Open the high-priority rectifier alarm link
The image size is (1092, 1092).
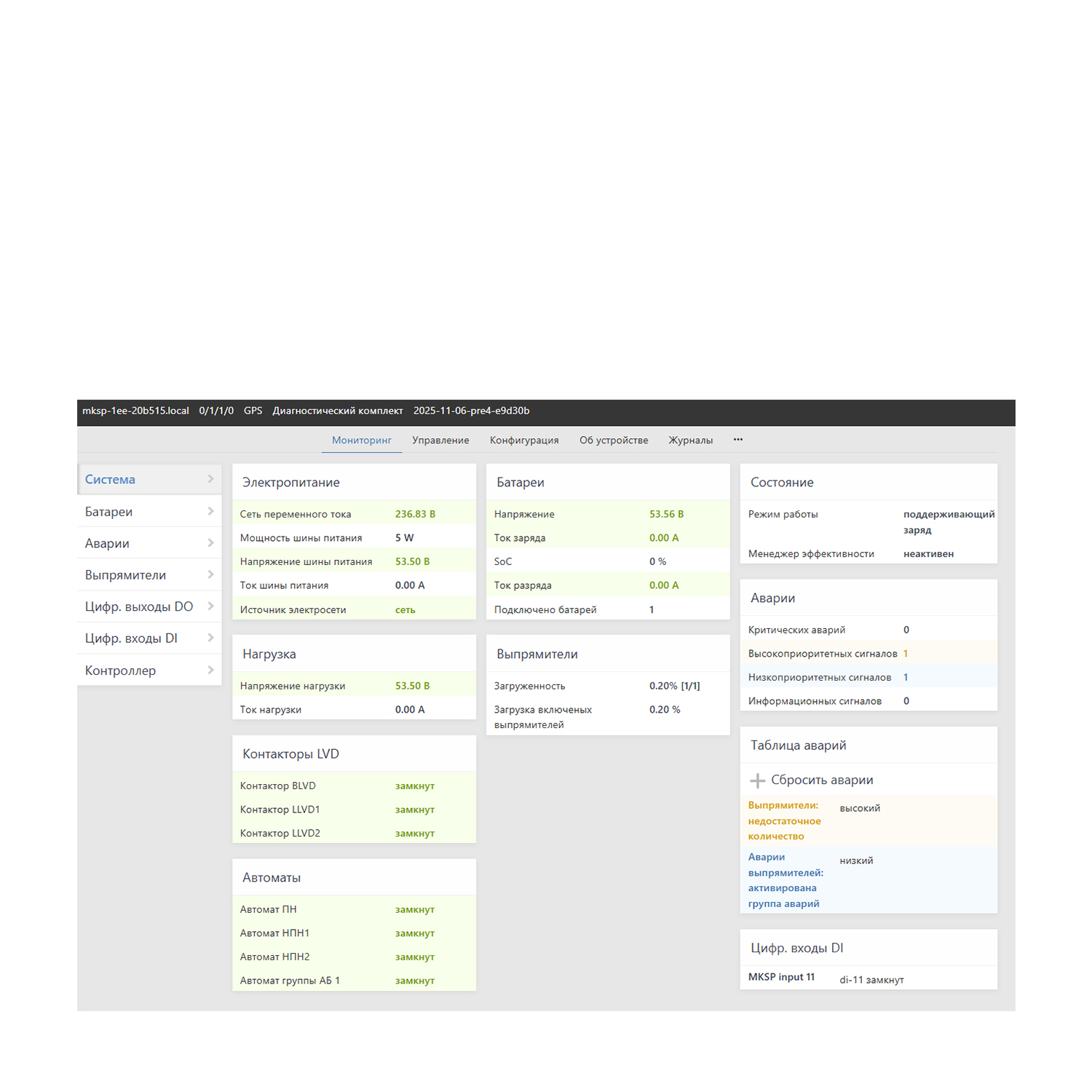784,821
